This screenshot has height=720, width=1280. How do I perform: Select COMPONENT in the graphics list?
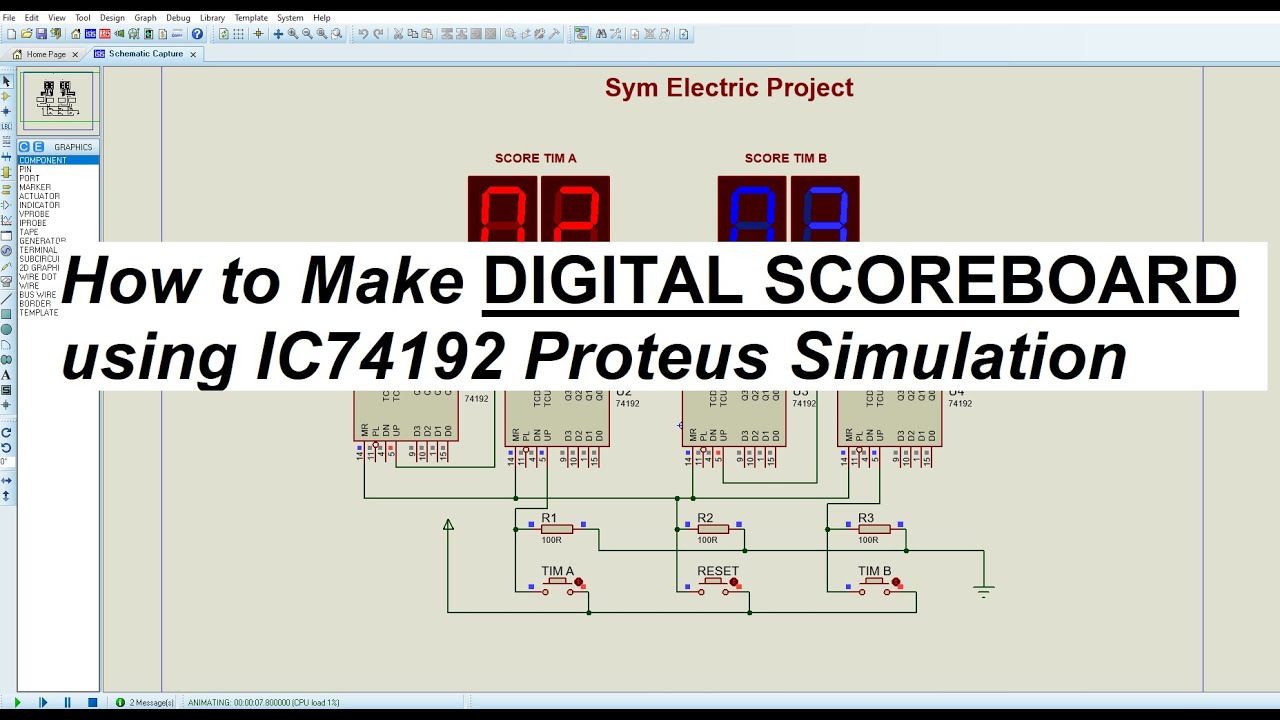[59, 160]
